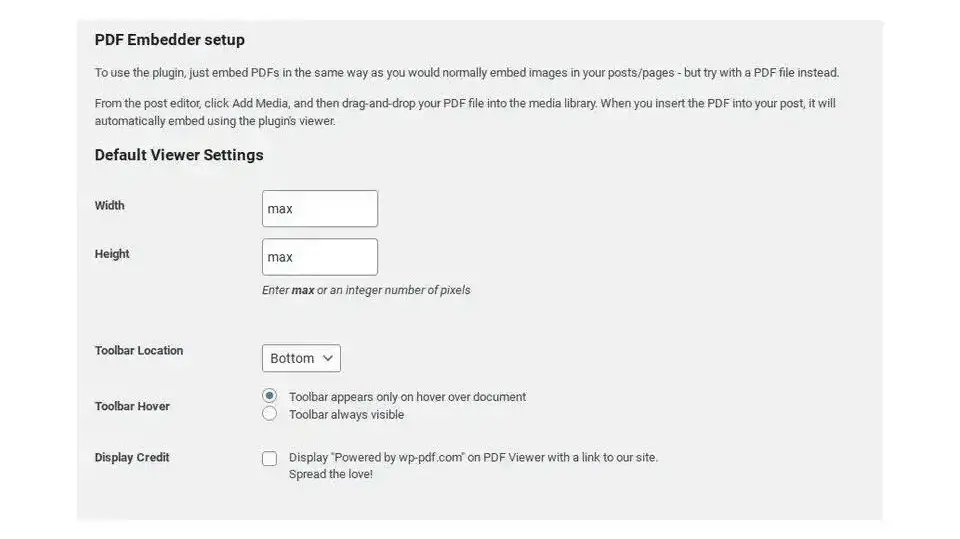
Task: Open the Toolbar Location dropdown showing Bottom
Action: (301, 358)
